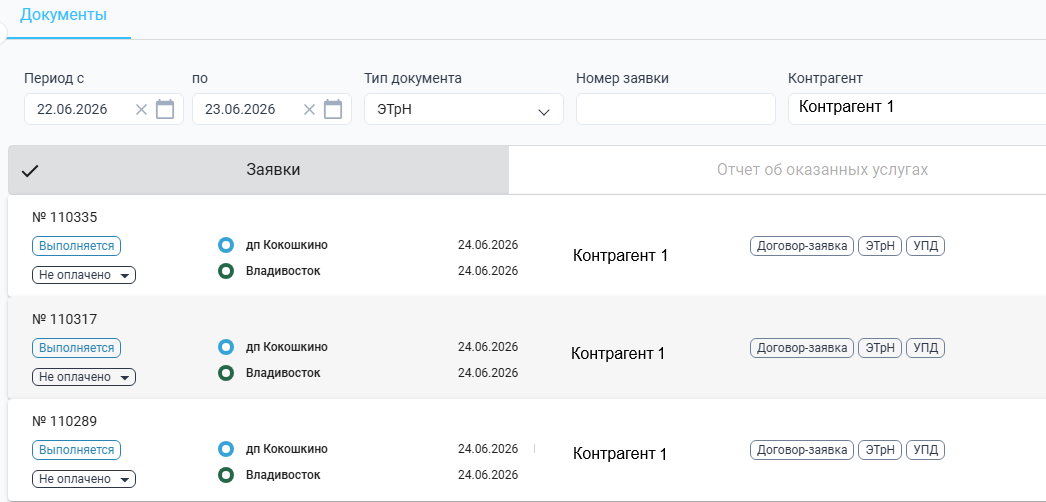Click Владивосток in order 110289
1046x502 pixels.
pyautogui.click(x=283, y=475)
